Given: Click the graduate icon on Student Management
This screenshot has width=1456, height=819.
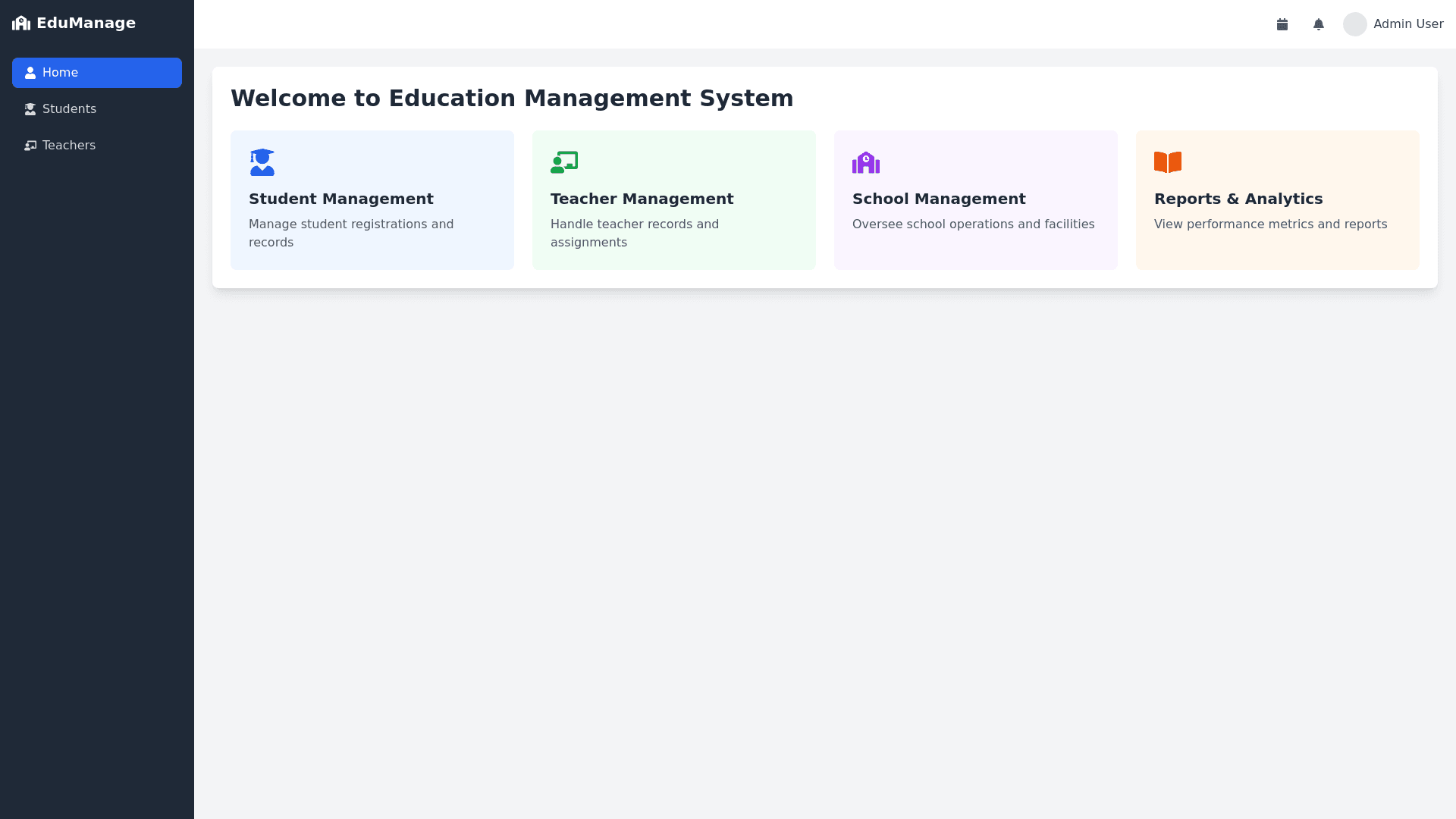Looking at the screenshot, I should (x=262, y=162).
